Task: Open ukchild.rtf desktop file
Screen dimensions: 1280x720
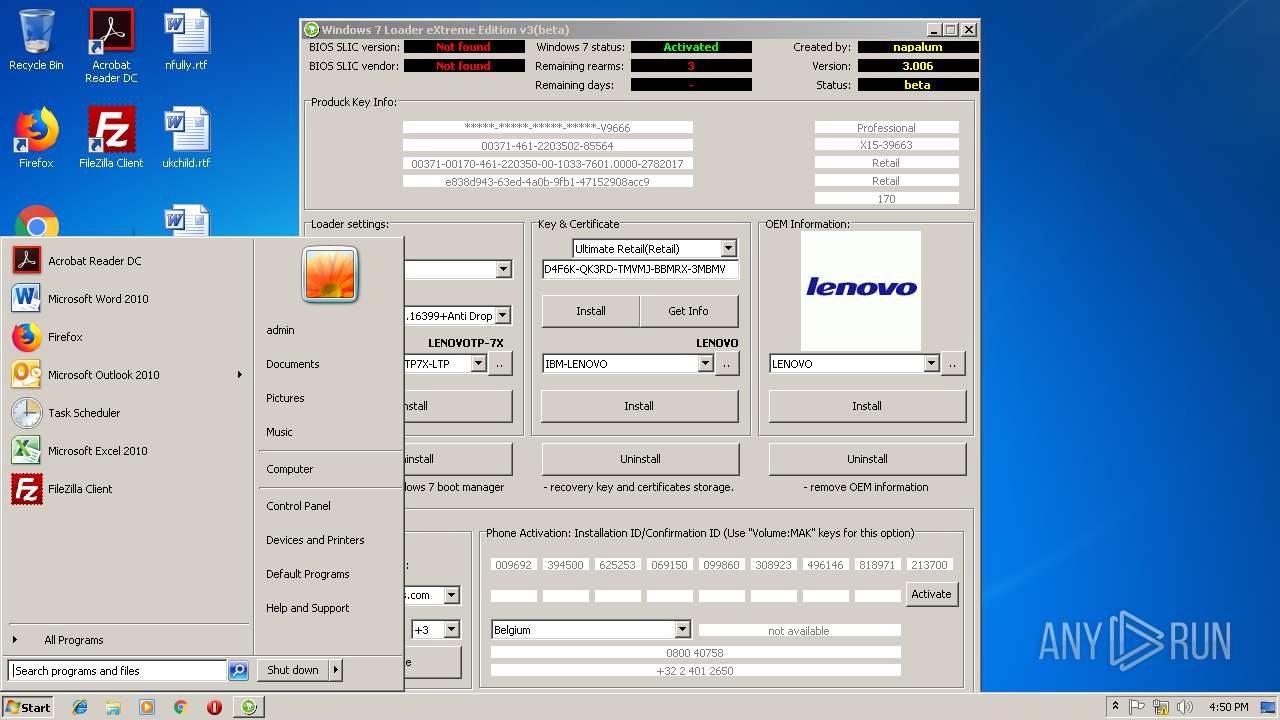Action: tap(186, 138)
